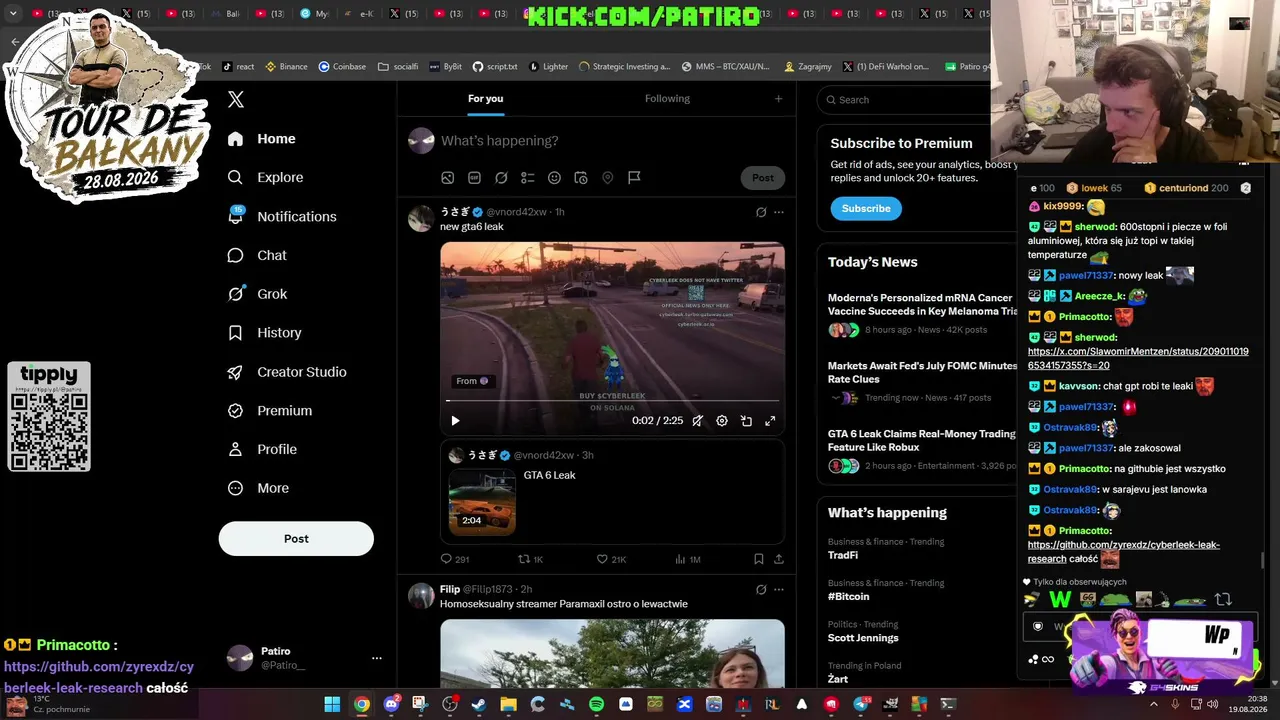Unmute the GTA6 leak video
The height and width of the screenshot is (720, 1280).
point(697,421)
